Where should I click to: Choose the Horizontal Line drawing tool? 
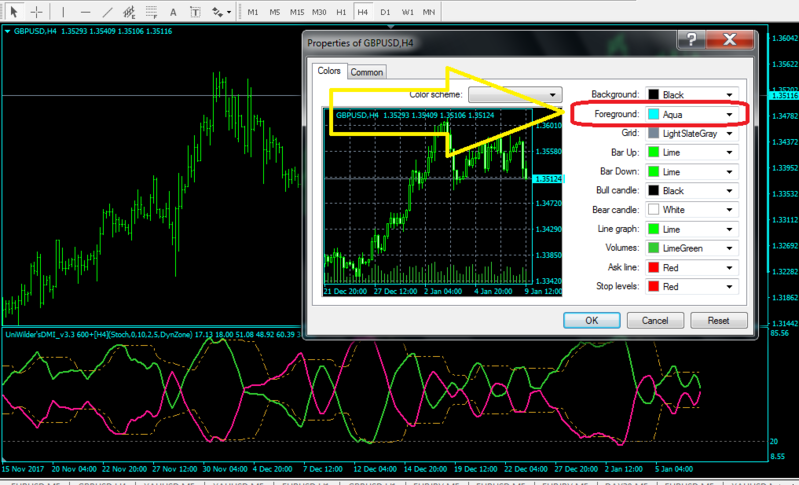click(85, 11)
